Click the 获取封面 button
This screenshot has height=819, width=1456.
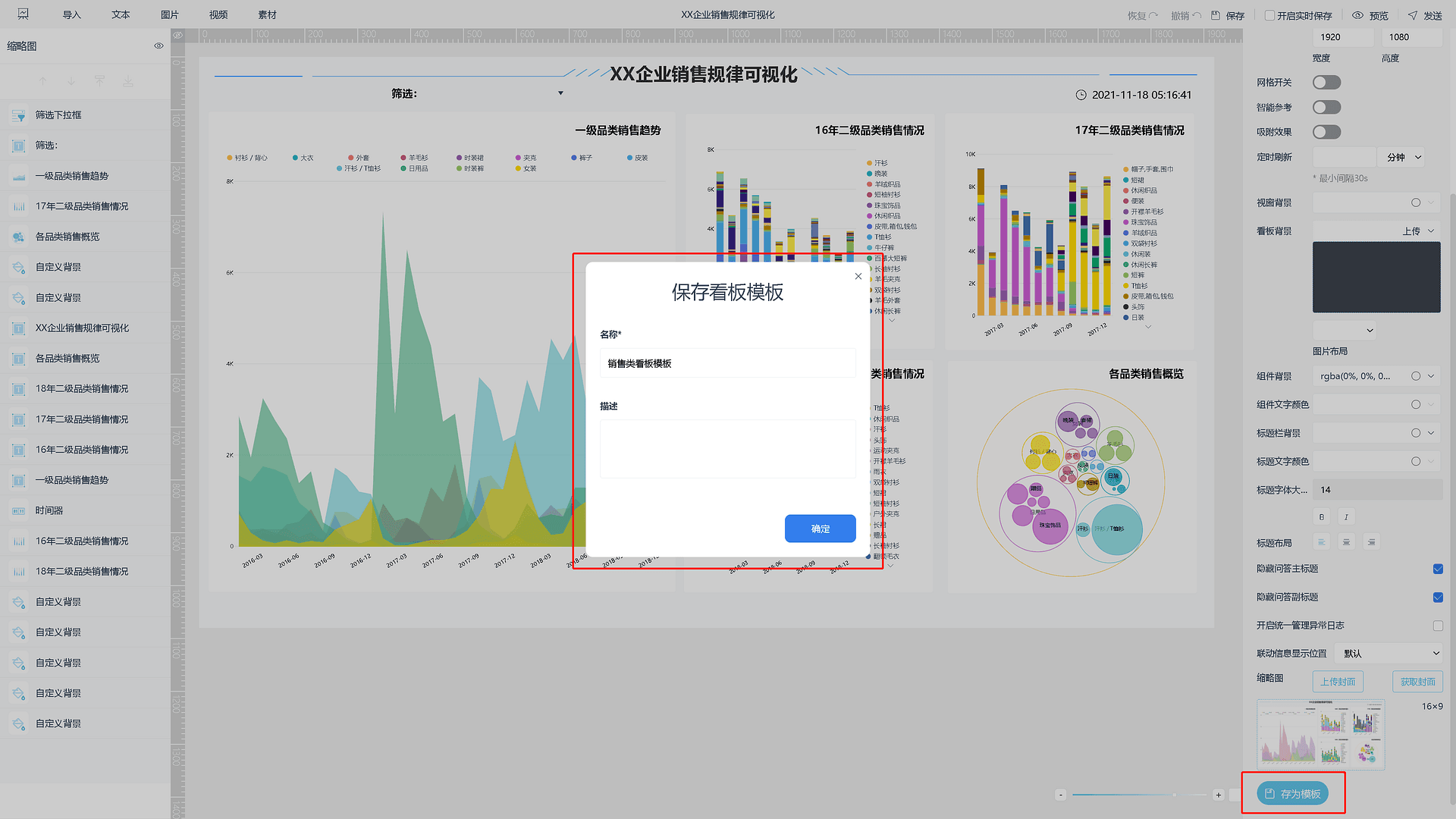pyautogui.click(x=1417, y=682)
